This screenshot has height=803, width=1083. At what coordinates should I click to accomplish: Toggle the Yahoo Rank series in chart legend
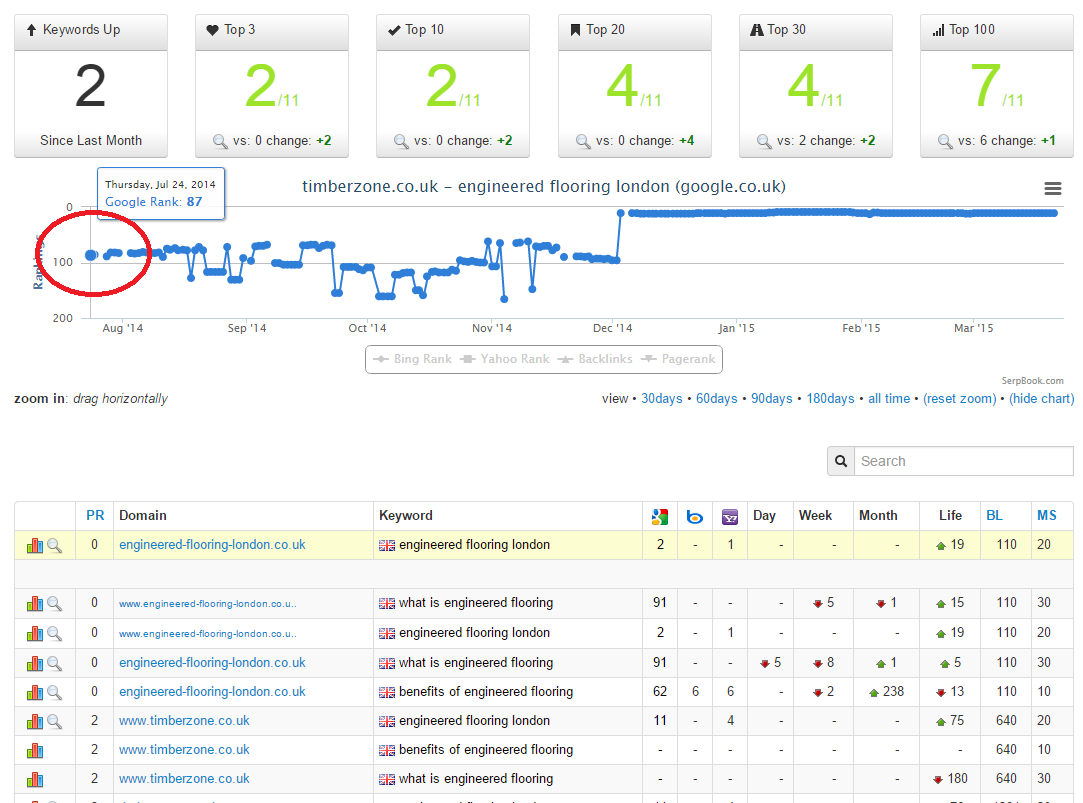click(x=505, y=359)
